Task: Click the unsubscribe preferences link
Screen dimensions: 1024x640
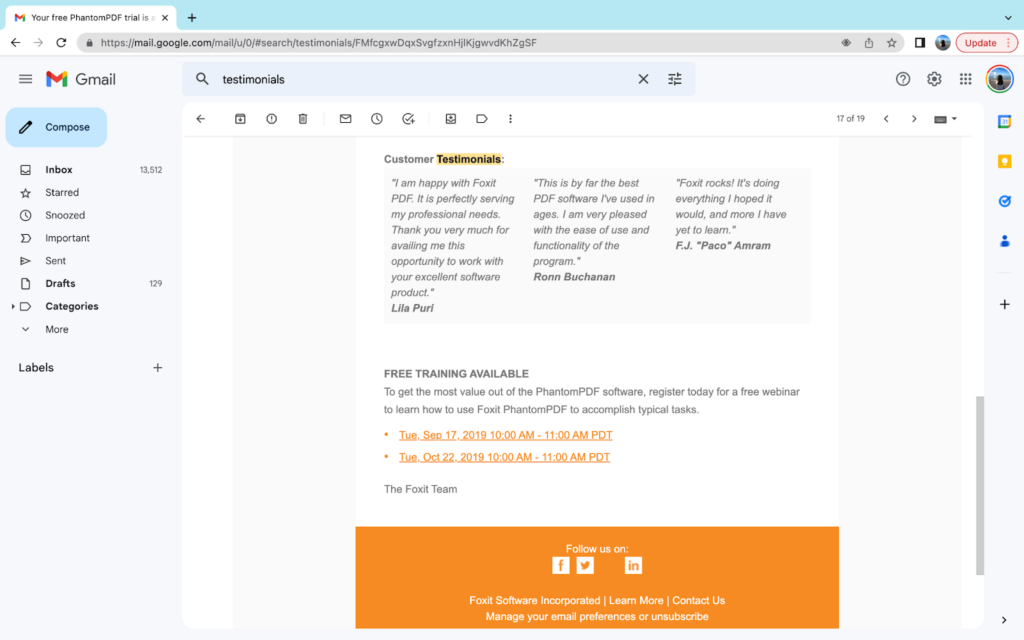Action: coord(597,616)
